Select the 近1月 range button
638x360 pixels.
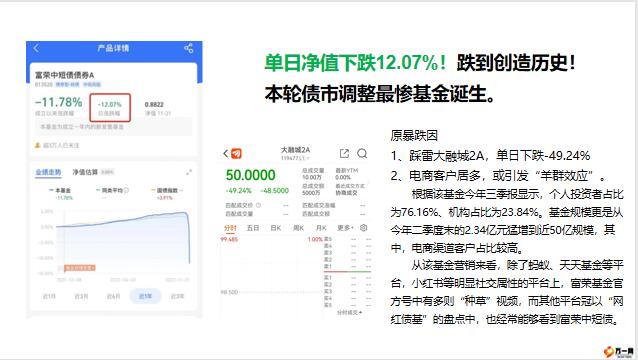click(49, 296)
